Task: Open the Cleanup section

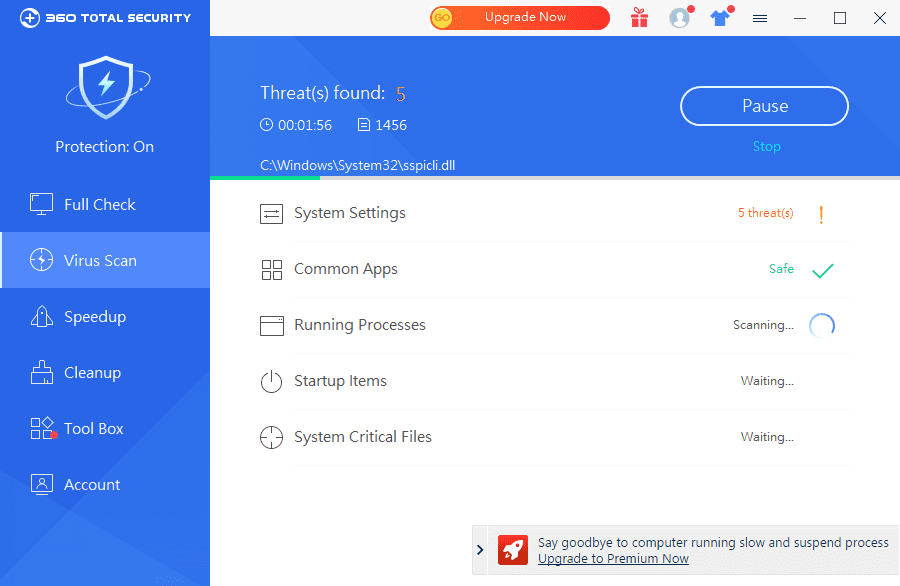Action: pyautogui.click(x=105, y=372)
